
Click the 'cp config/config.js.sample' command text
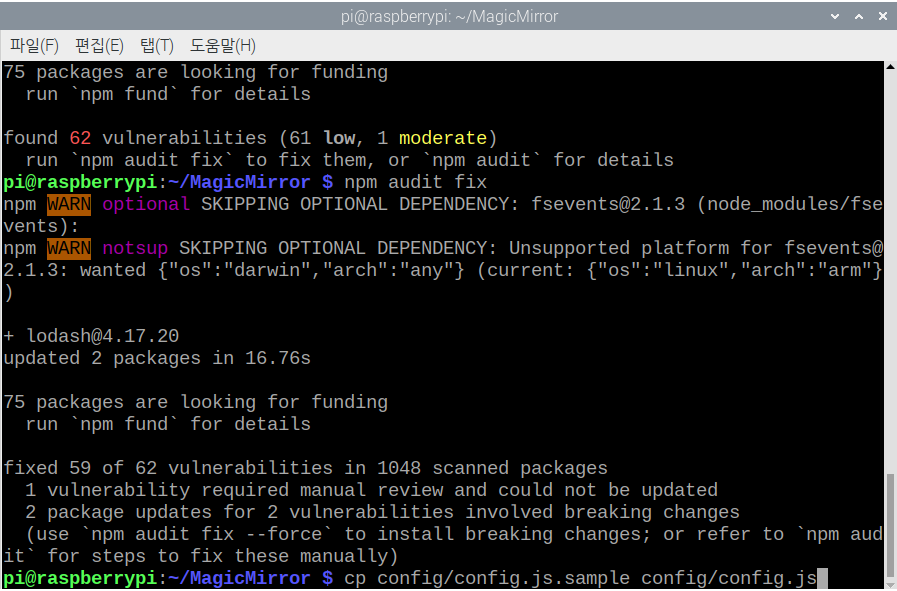[x=487, y=578]
